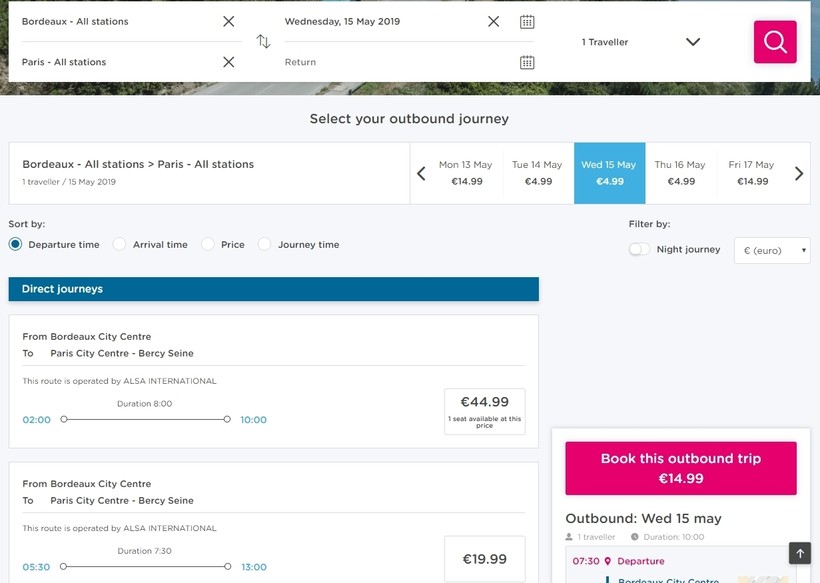Click the back-to-top arrow button
The width and height of the screenshot is (820, 583).
tap(800, 553)
